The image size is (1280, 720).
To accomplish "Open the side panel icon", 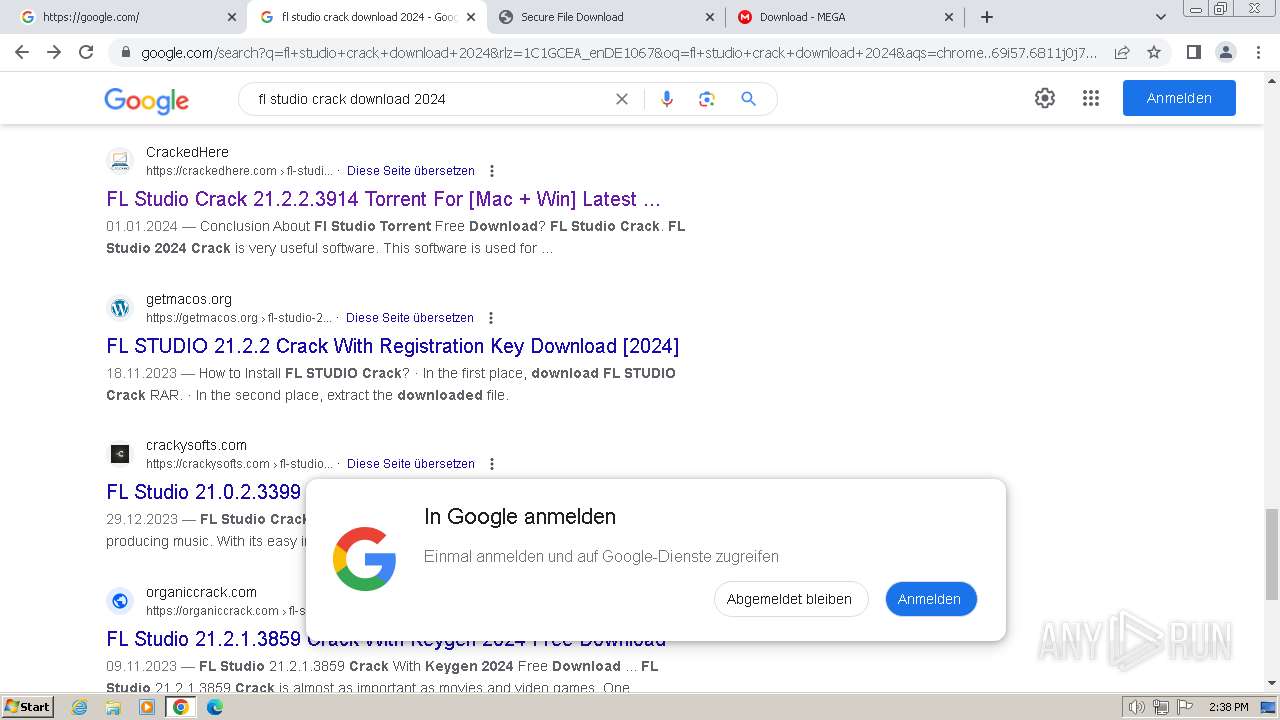I will pos(1193,52).
